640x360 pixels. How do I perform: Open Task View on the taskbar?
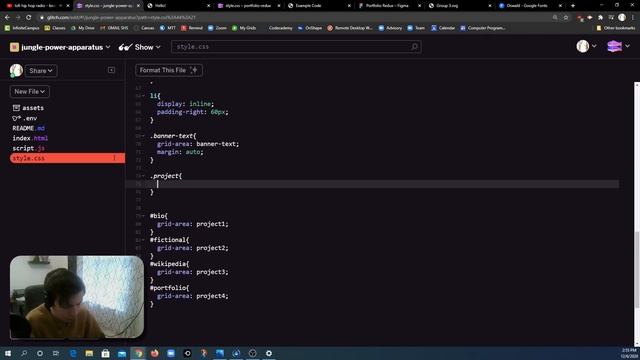point(56,353)
